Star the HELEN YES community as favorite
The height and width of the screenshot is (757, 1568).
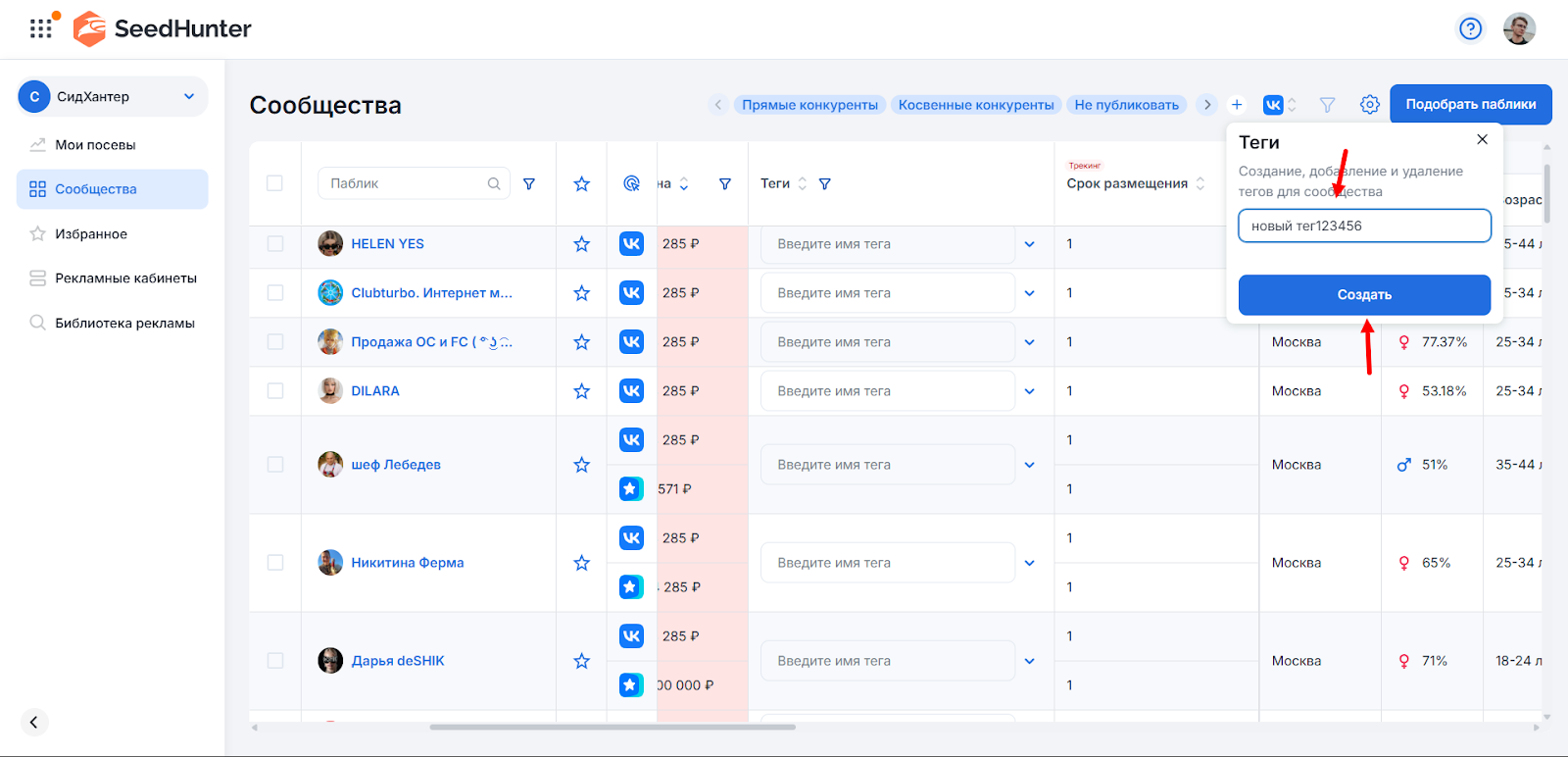581,244
